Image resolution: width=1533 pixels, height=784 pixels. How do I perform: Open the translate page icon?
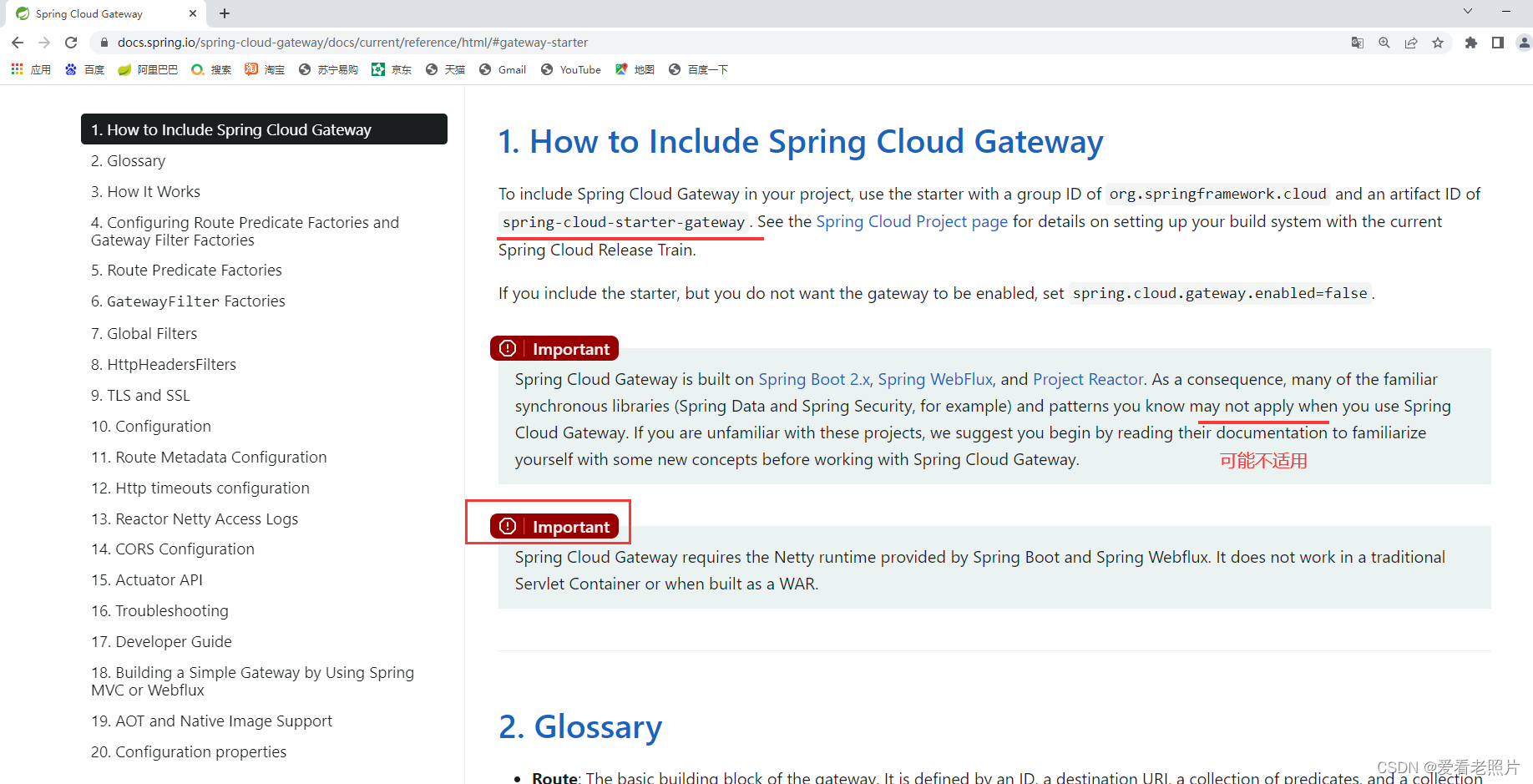coord(1358,43)
